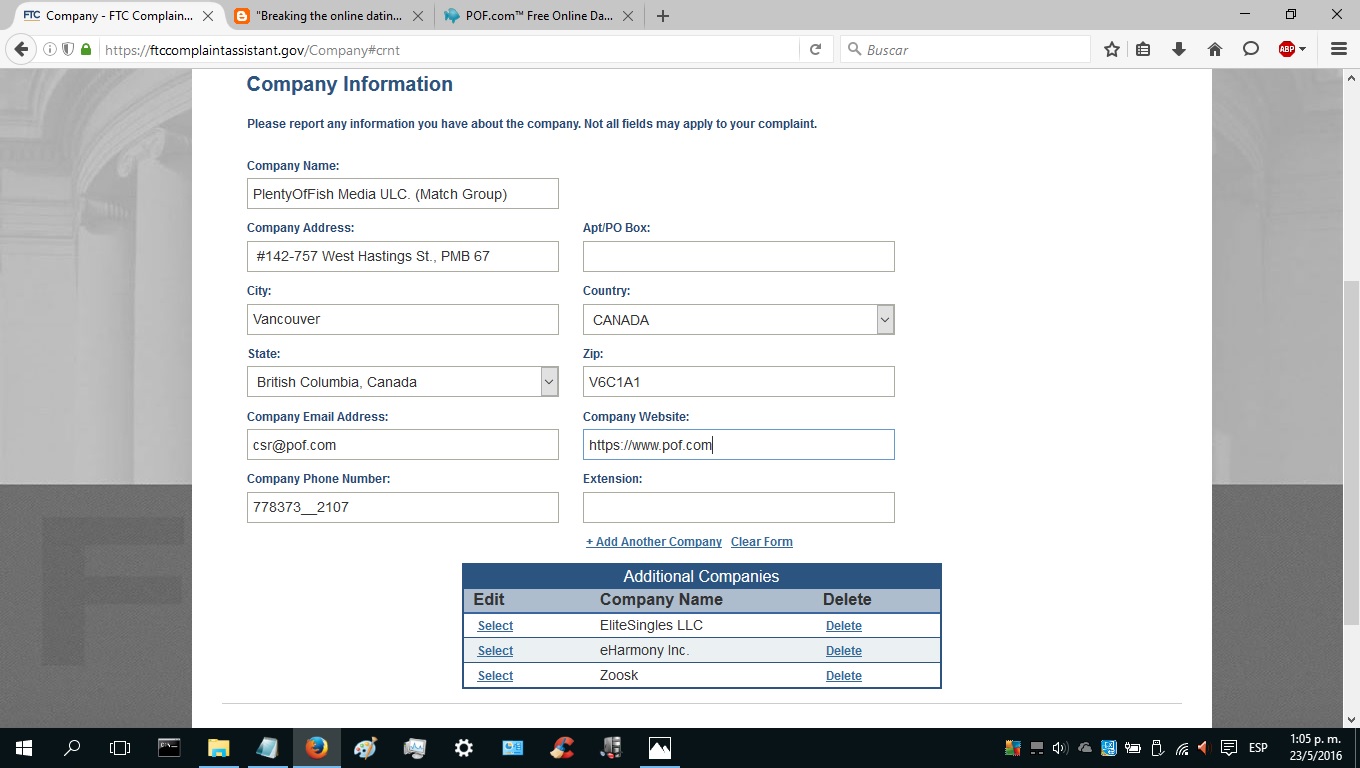1360x768 pixels.
Task: Open File Explorer from the taskbar
Action: (x=218, y=748)
